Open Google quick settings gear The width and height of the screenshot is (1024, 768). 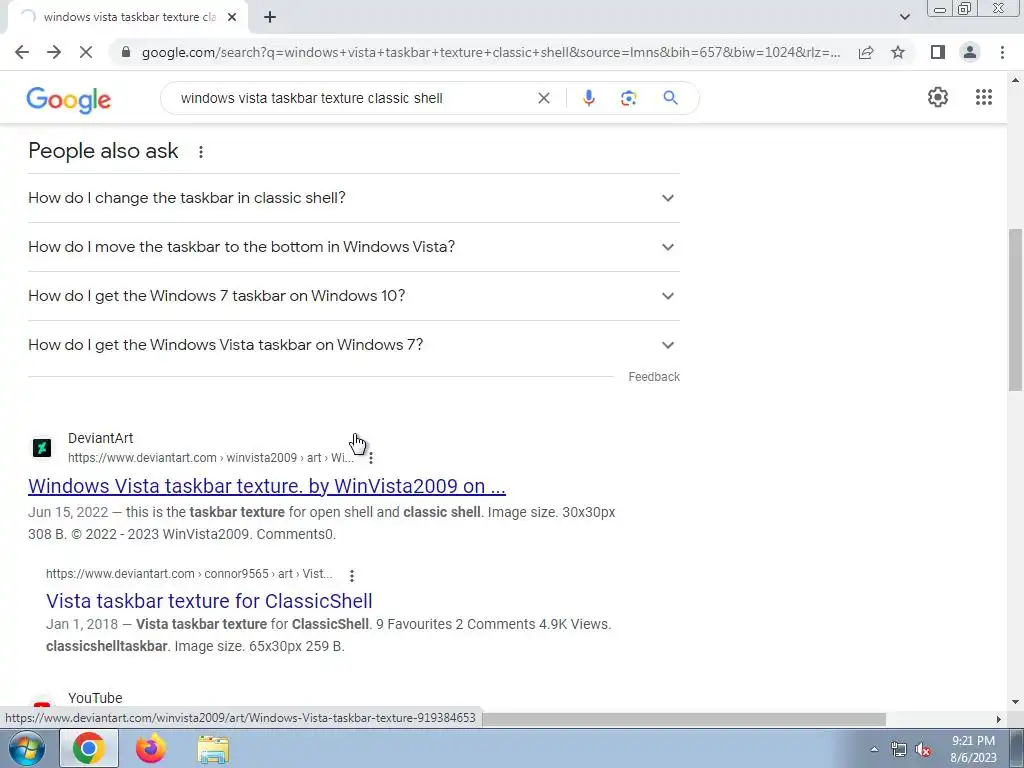pyautogui.click(x=938, y=97)
